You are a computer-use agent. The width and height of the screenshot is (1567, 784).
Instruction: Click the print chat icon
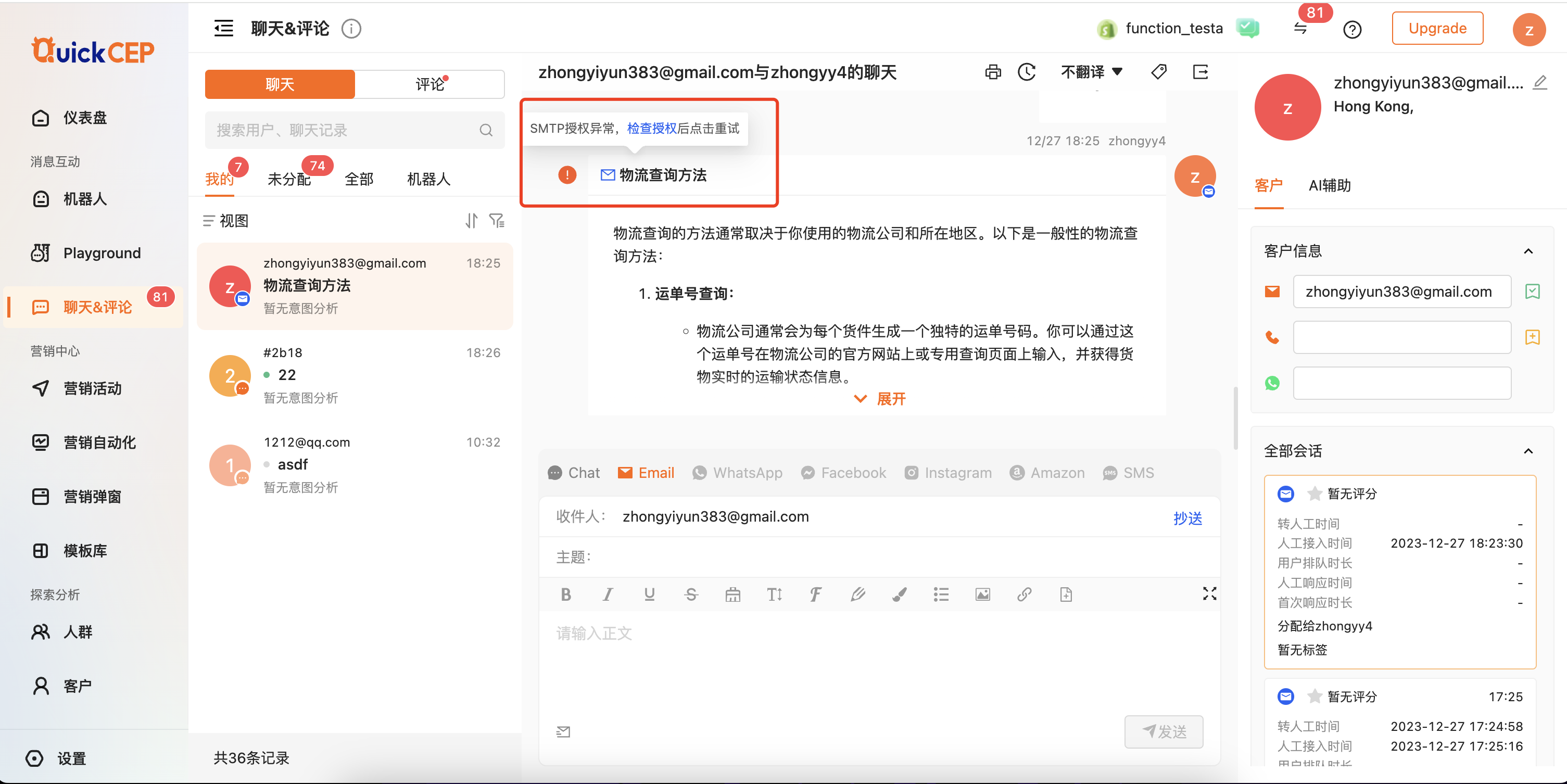coord(993,72)
